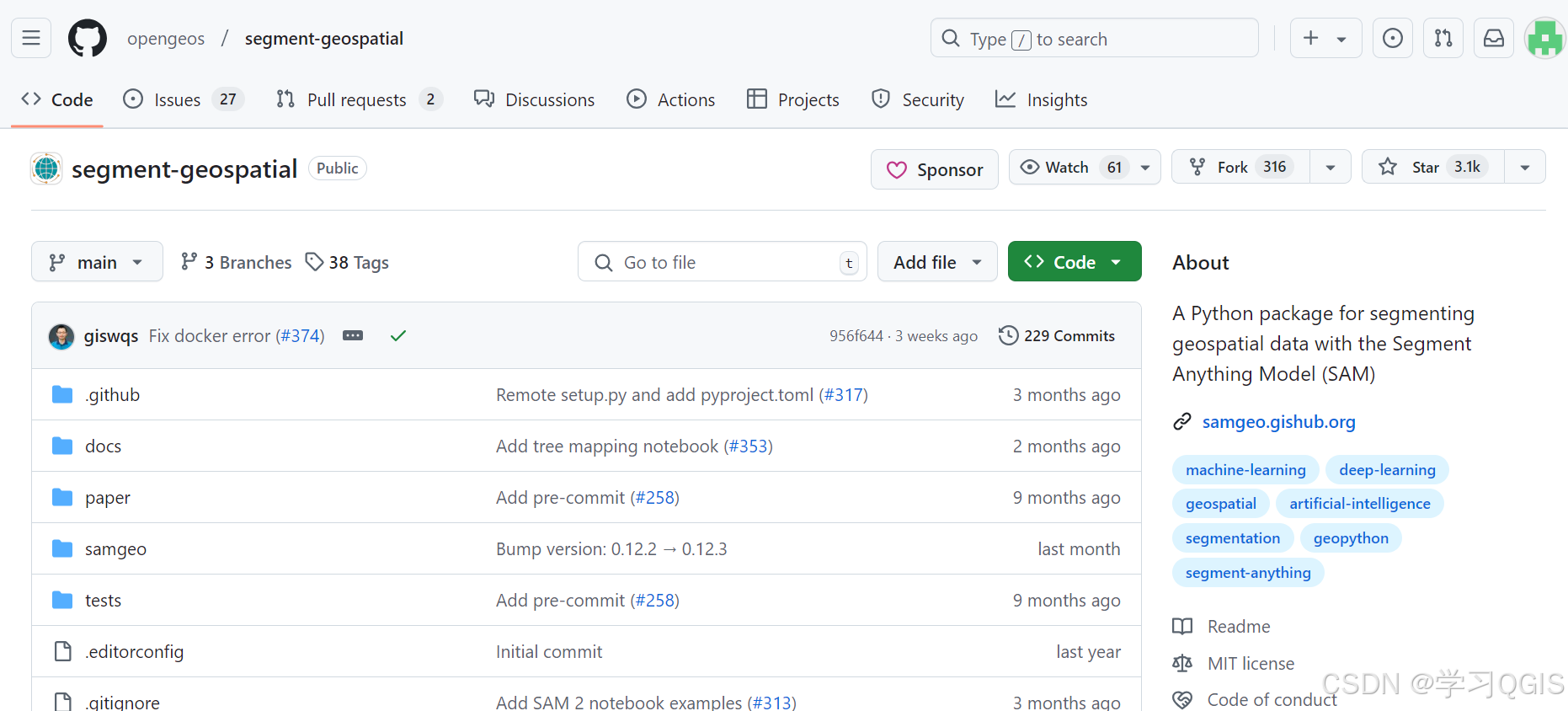Click the repository globe logo

point(46,168)
